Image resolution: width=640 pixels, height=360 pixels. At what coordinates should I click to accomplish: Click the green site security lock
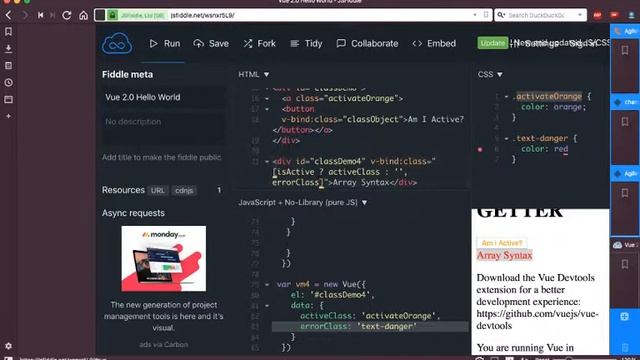click(113, 16)
